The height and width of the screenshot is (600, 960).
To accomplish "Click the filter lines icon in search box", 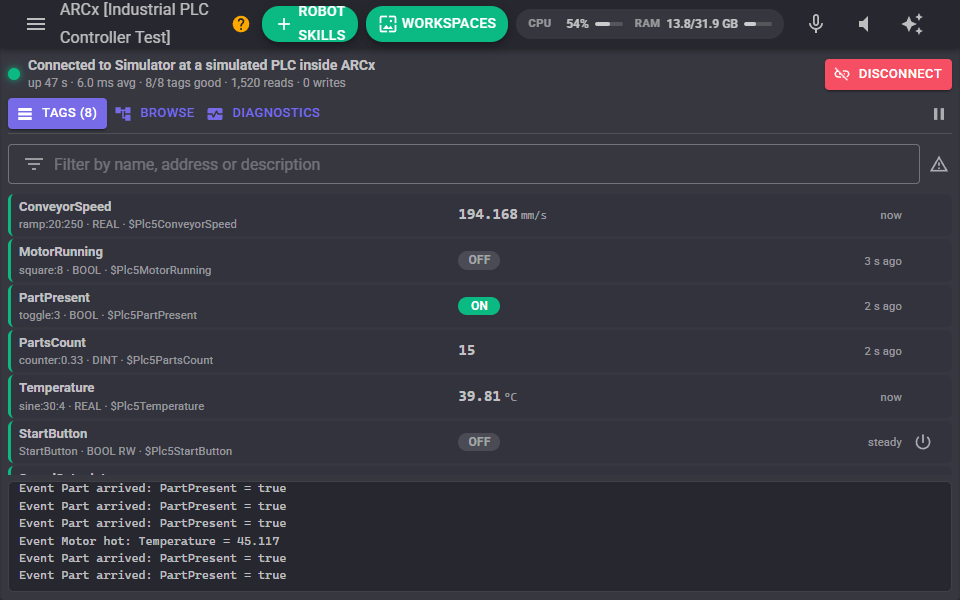I will (34, 164).
